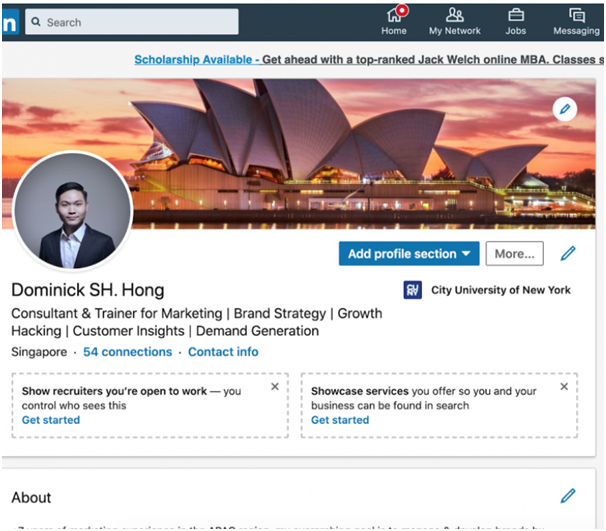Click the name Dominick SH. Hong
This screenshot has width=606, height=531.
[88, 290]
